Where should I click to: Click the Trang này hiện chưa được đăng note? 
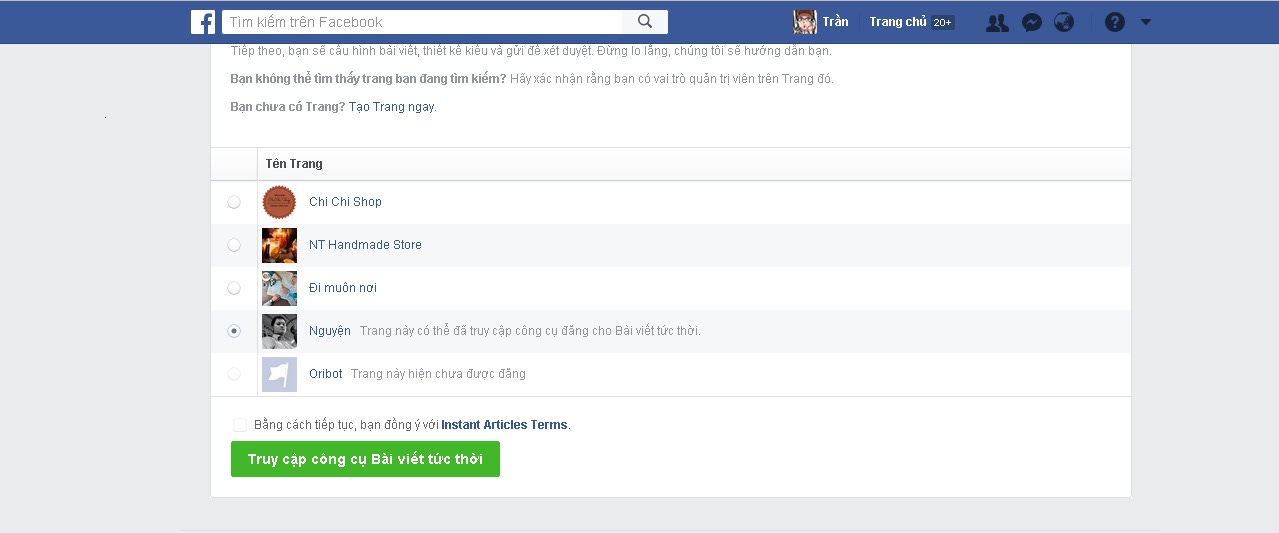[438, 374]
